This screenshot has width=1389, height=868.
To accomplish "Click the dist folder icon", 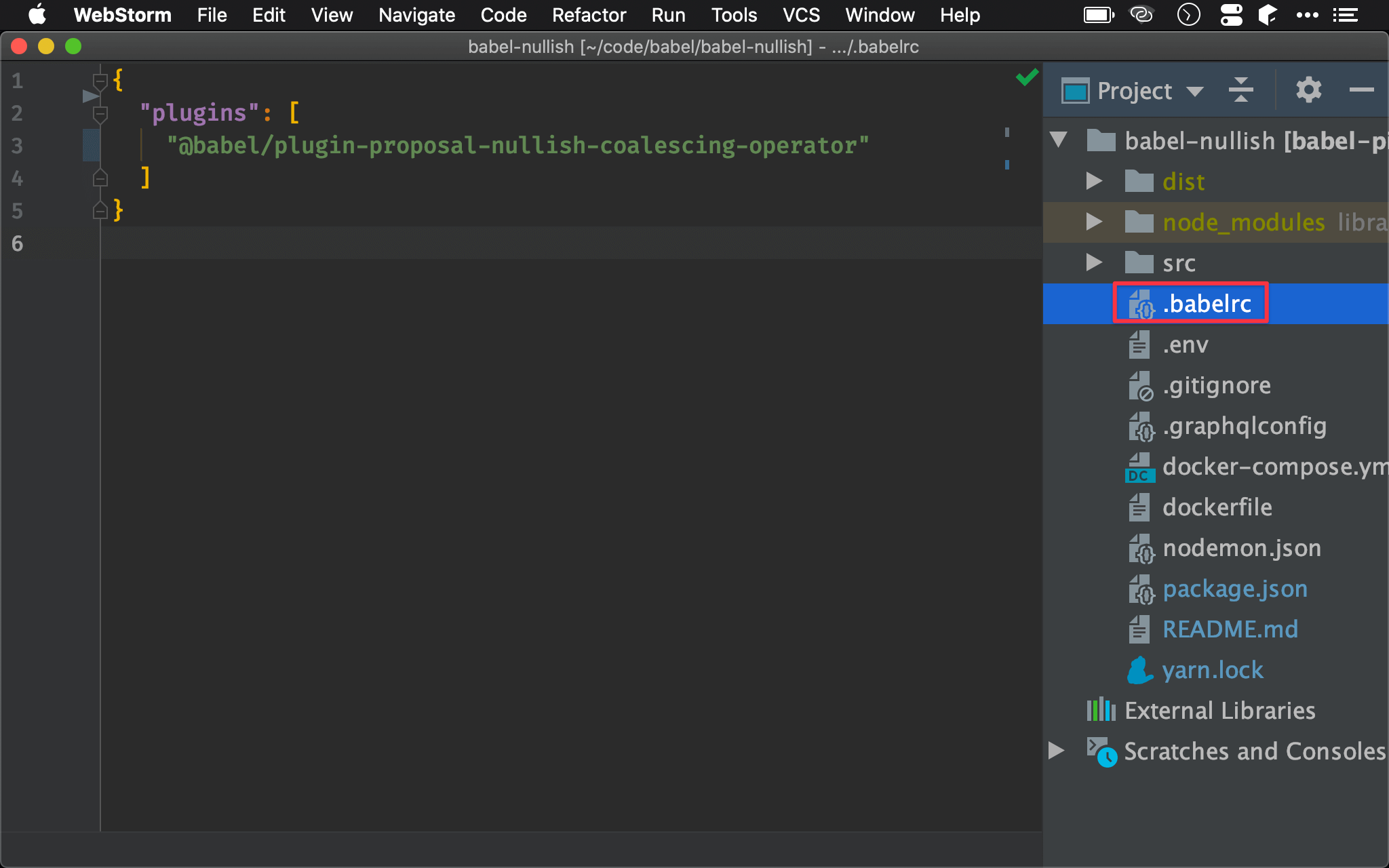I will (1139, 182).
